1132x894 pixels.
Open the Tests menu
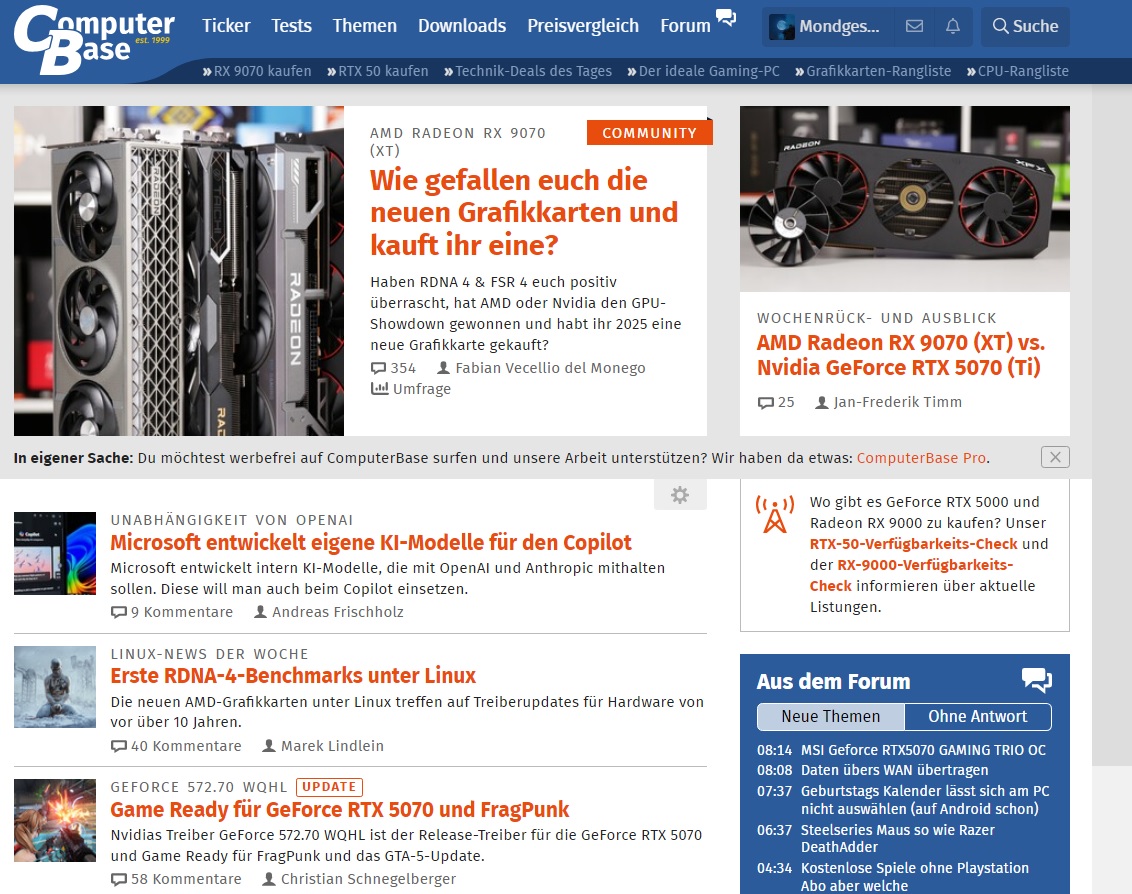pos(291,26)
